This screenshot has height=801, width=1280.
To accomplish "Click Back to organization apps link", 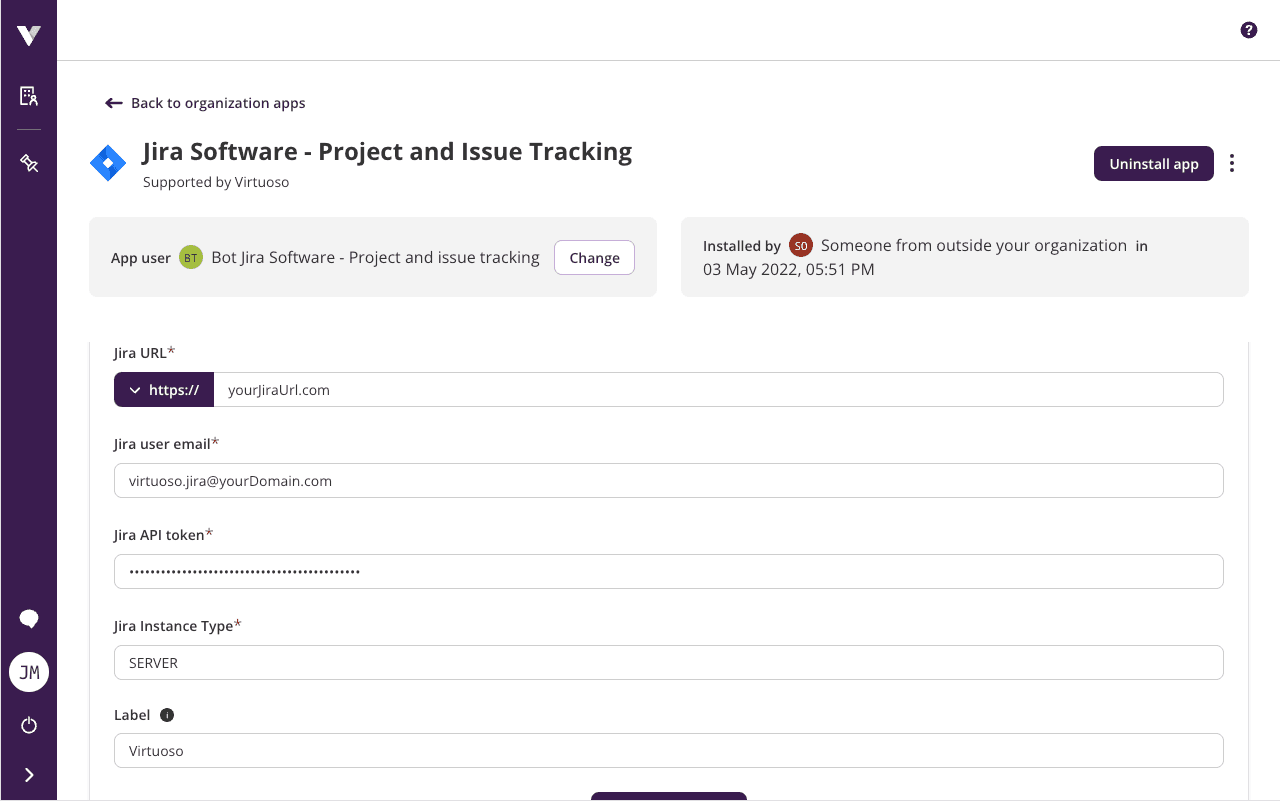I will tap(217, 103).
